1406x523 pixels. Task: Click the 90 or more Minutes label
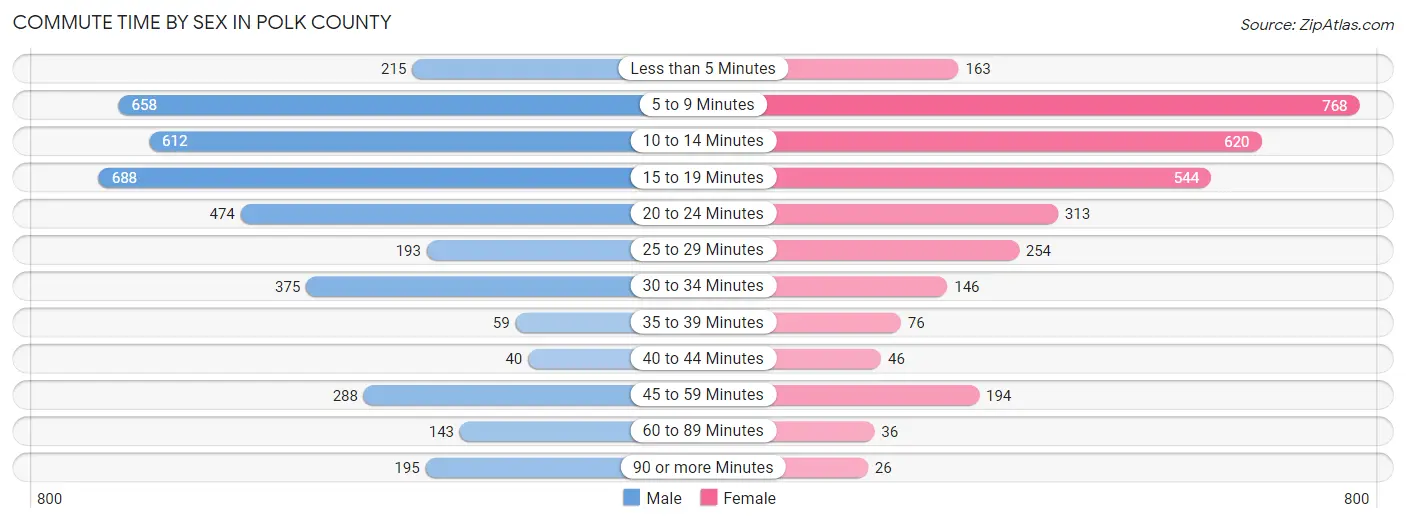point(703,467)
